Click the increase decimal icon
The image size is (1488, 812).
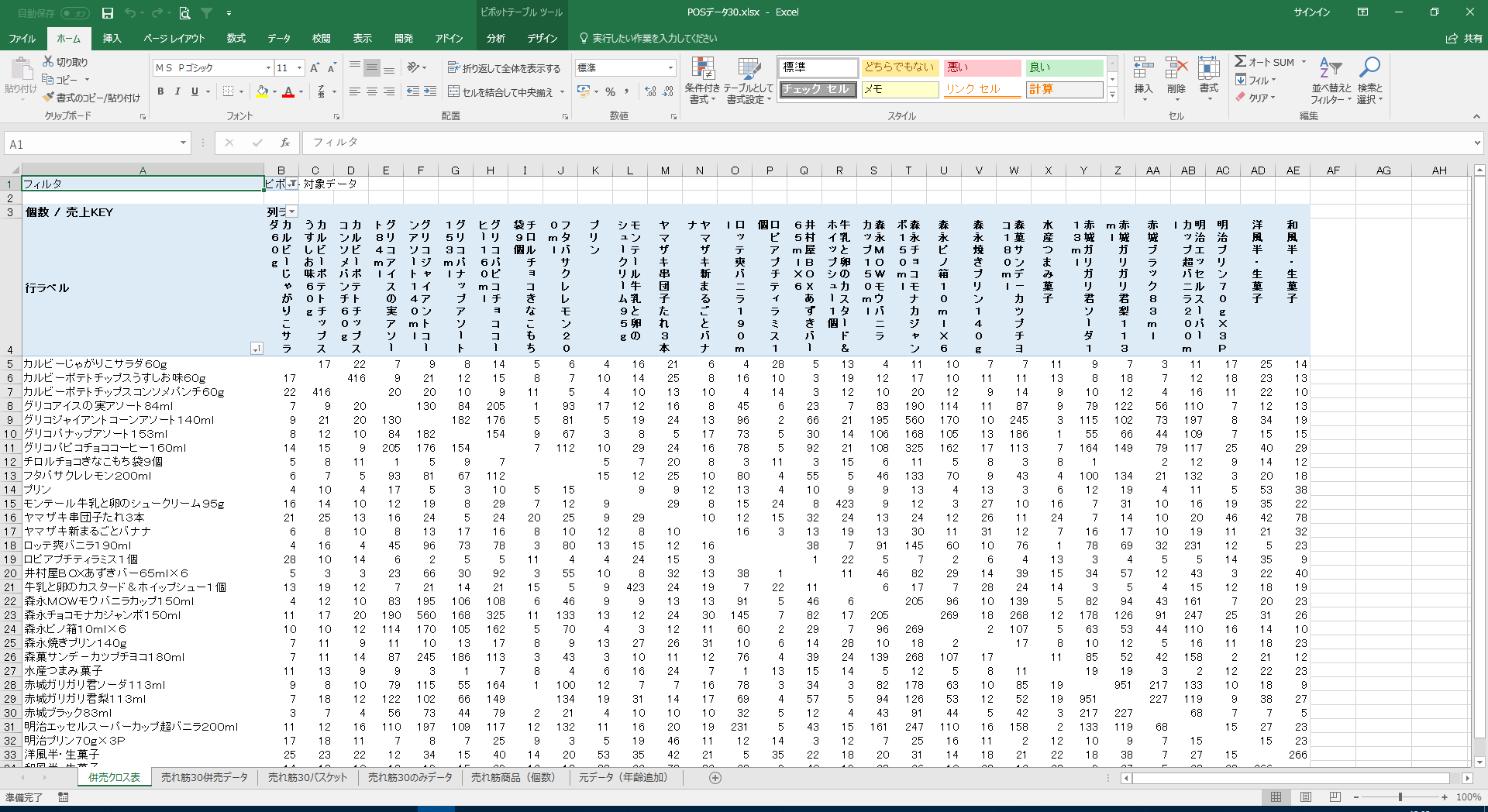pos(650,91)
